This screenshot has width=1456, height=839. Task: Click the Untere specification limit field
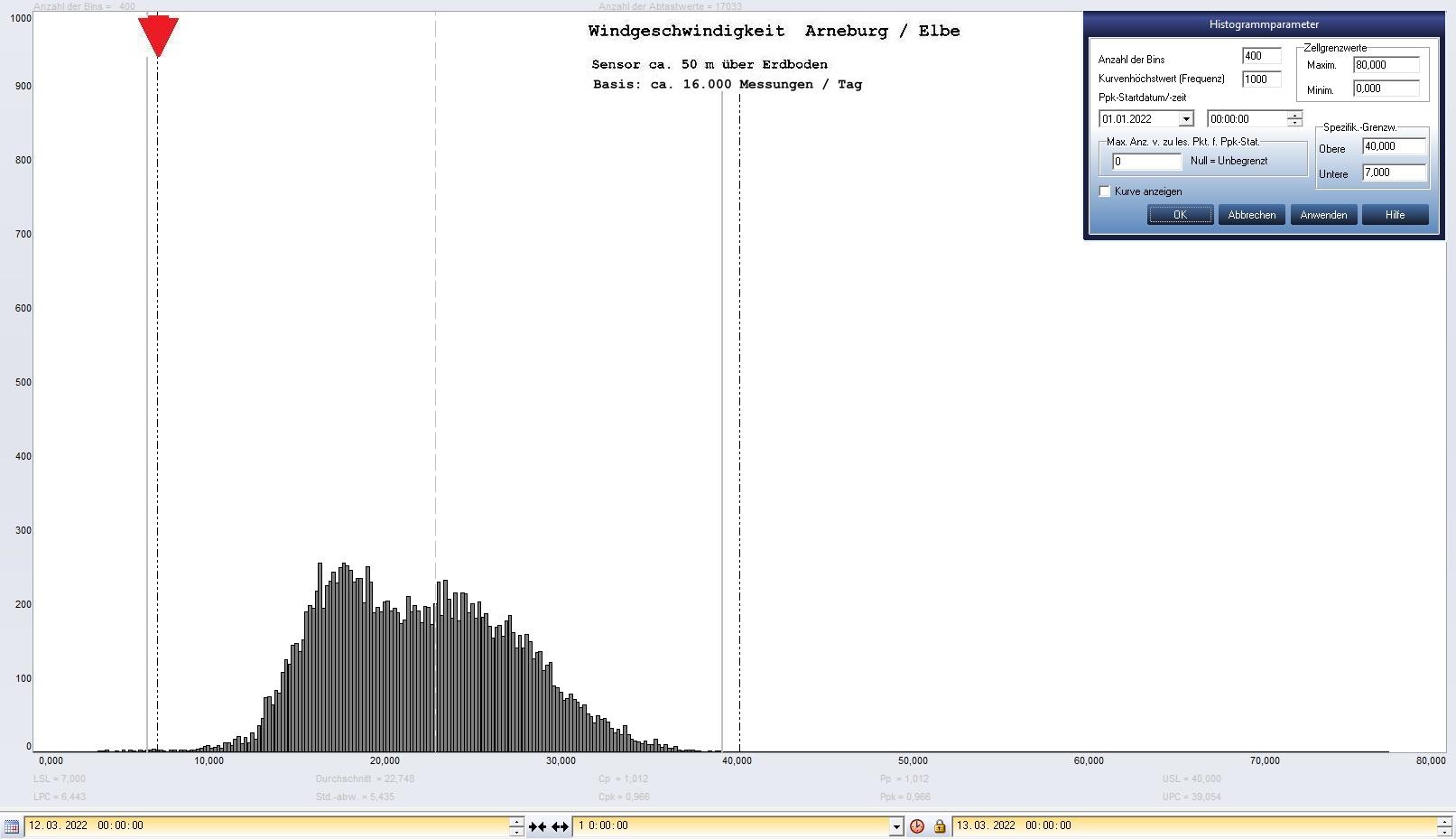pyautogui.click(x=1395, y=172)
